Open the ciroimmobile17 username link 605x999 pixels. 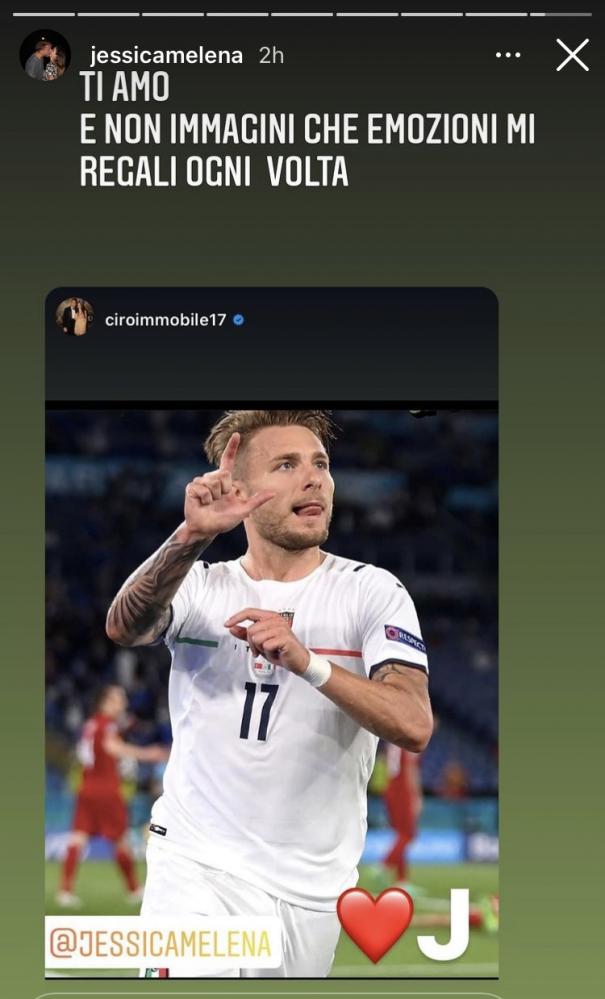pos(166,320)
